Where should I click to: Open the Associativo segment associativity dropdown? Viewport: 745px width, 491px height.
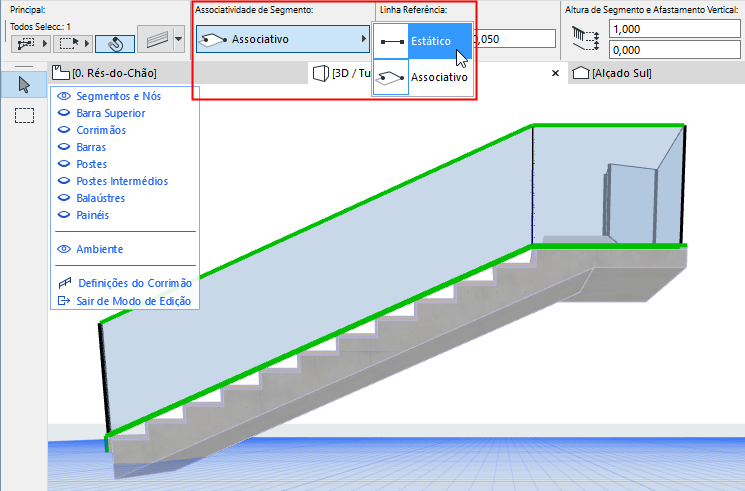pyautogui.click(x=283, y=39)
